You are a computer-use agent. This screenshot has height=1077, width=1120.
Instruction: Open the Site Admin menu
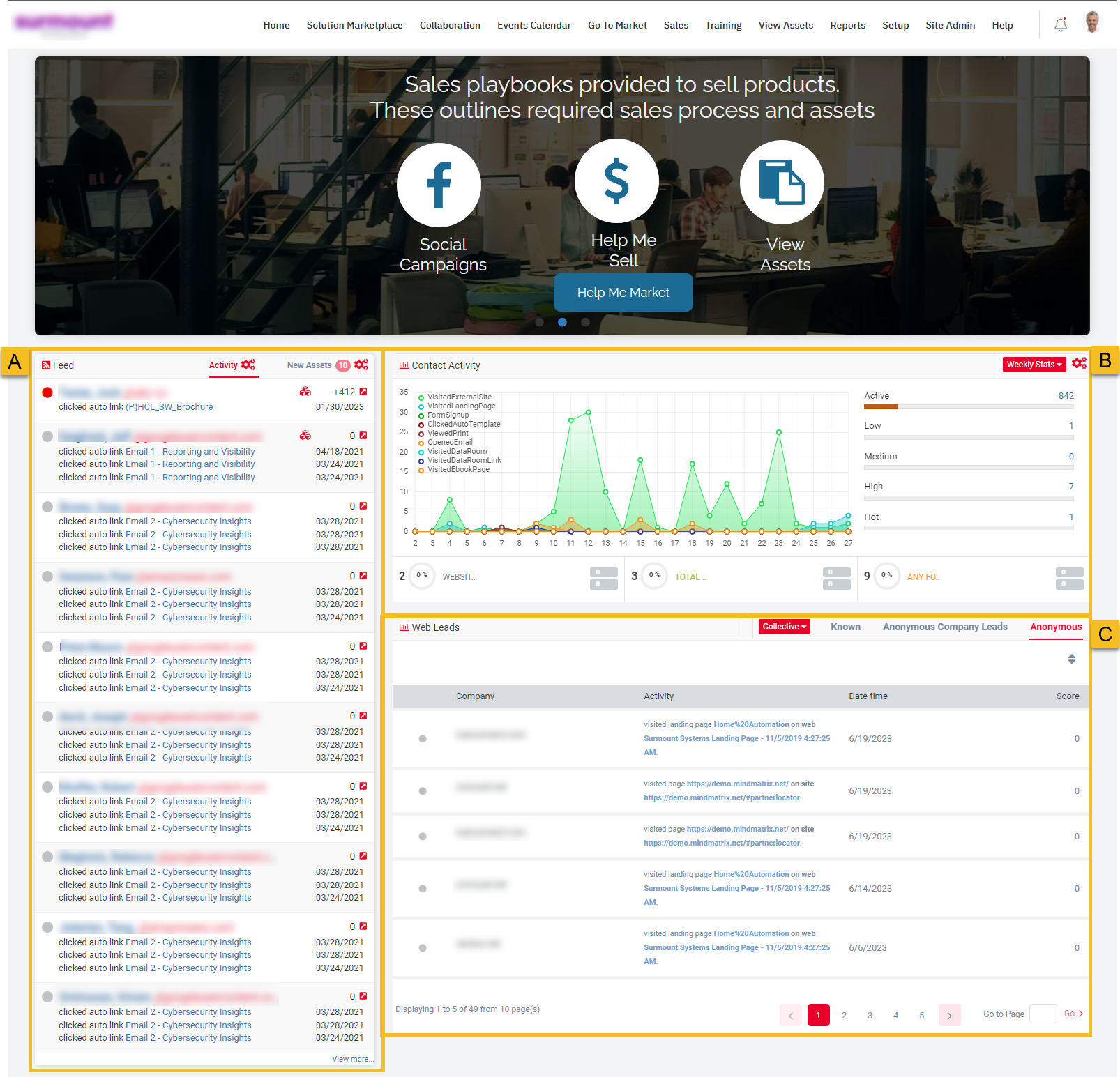point(950,25)
